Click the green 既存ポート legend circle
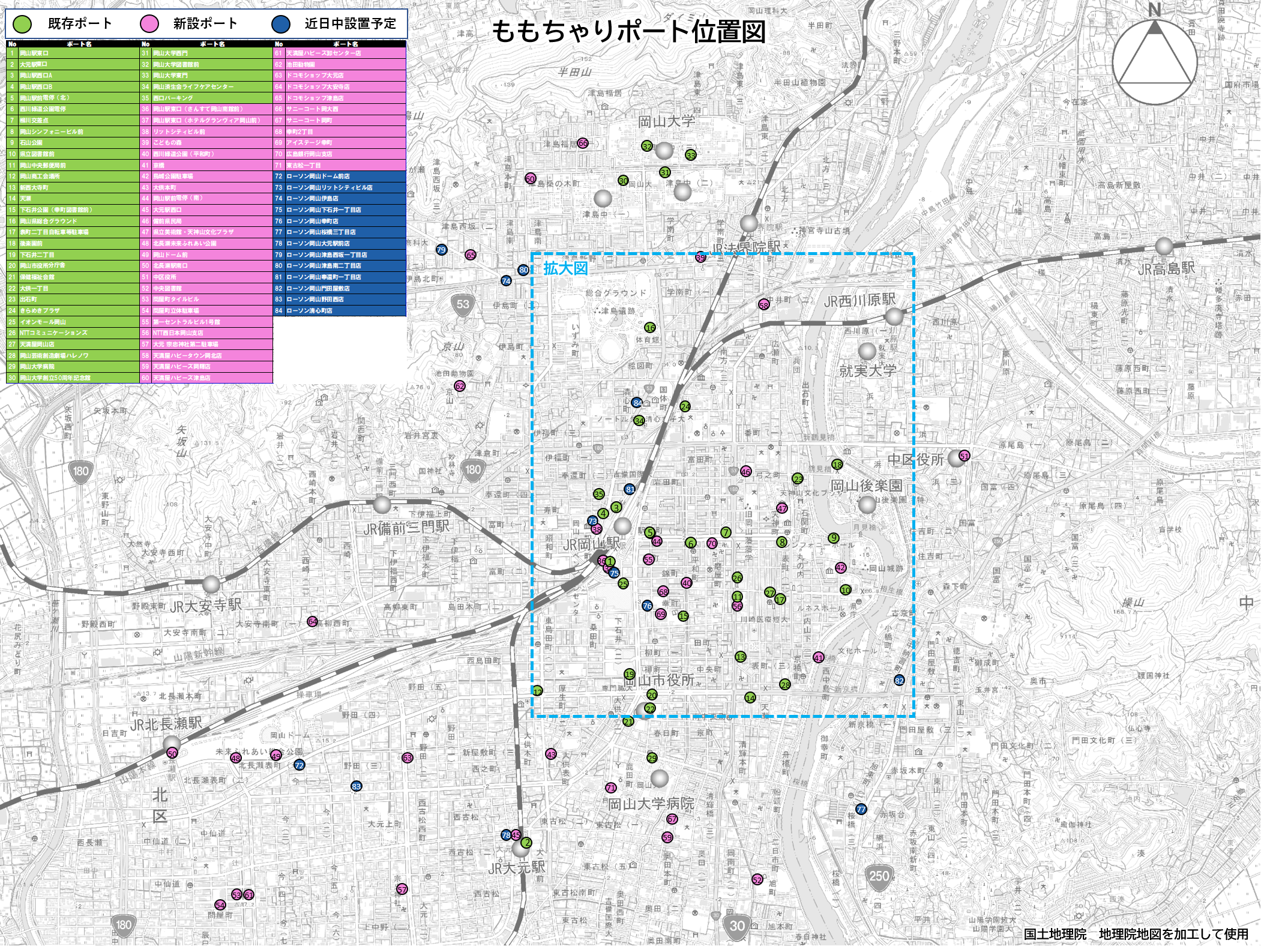 click(22, 24)
